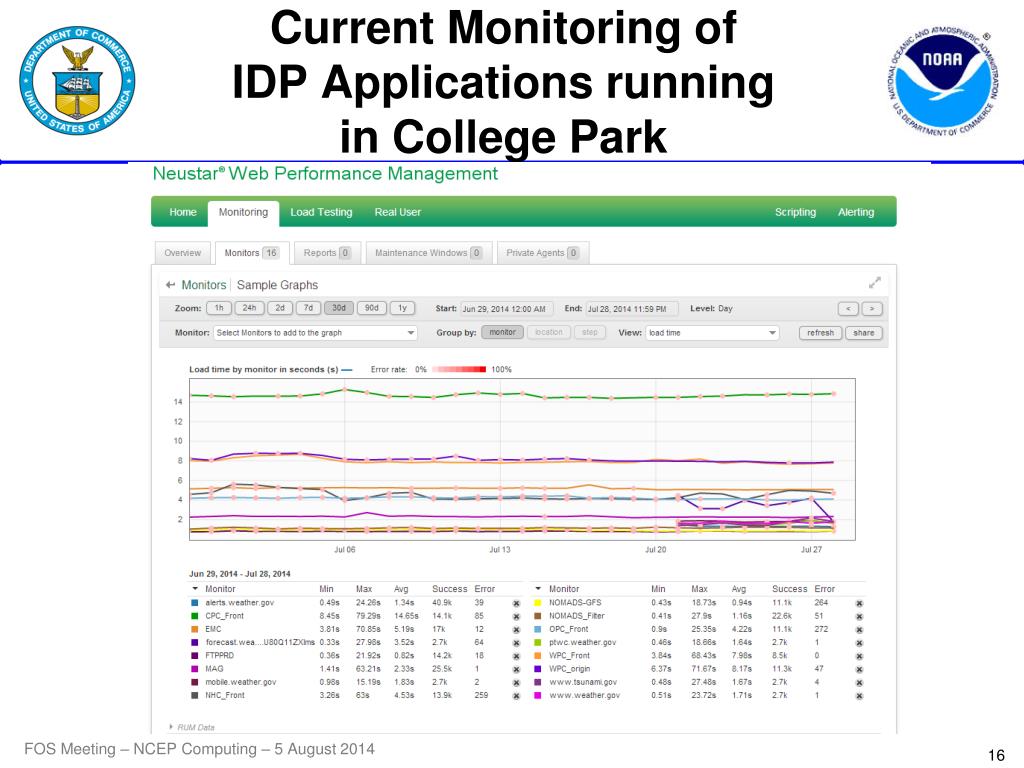This screenshot has height=768, width=1024.
Task: Open Select Monitors to add dropdown
Action: pos(315,333)
